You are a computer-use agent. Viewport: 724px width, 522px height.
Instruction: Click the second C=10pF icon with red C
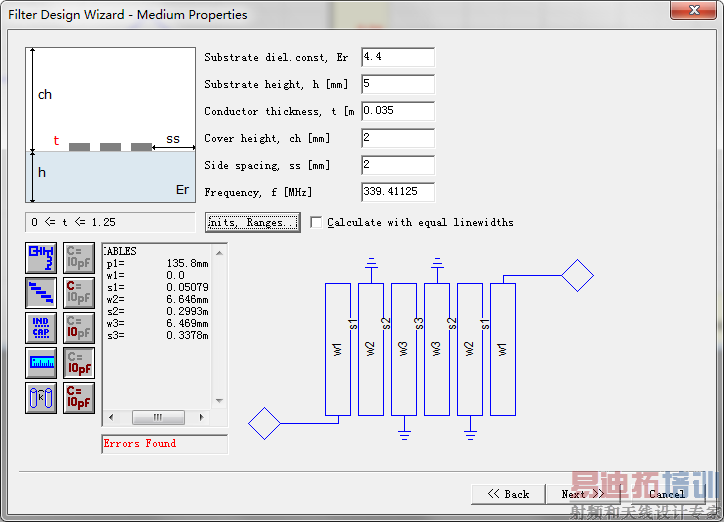click(79, 293)
